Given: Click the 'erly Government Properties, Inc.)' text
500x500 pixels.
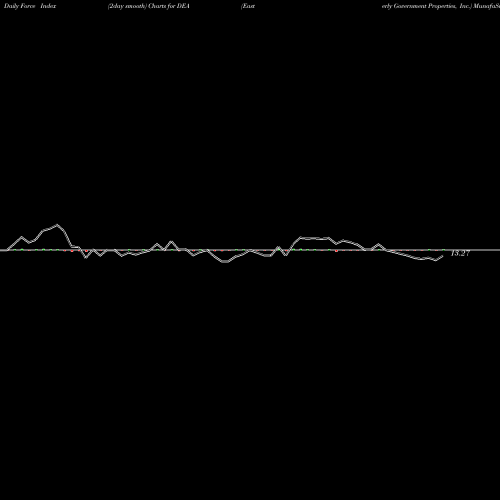Looking at the screenshot, I should [x=427, y=6].
